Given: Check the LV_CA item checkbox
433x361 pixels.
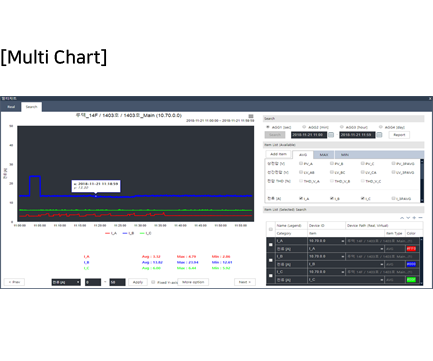Looking at the screenshot, I should [363, 172].
